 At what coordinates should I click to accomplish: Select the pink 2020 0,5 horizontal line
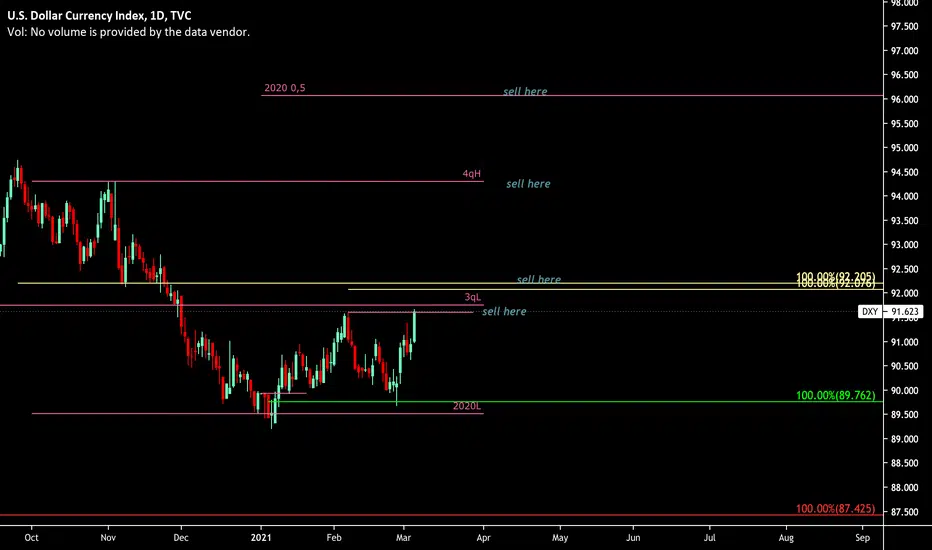[x=572, y=95]
